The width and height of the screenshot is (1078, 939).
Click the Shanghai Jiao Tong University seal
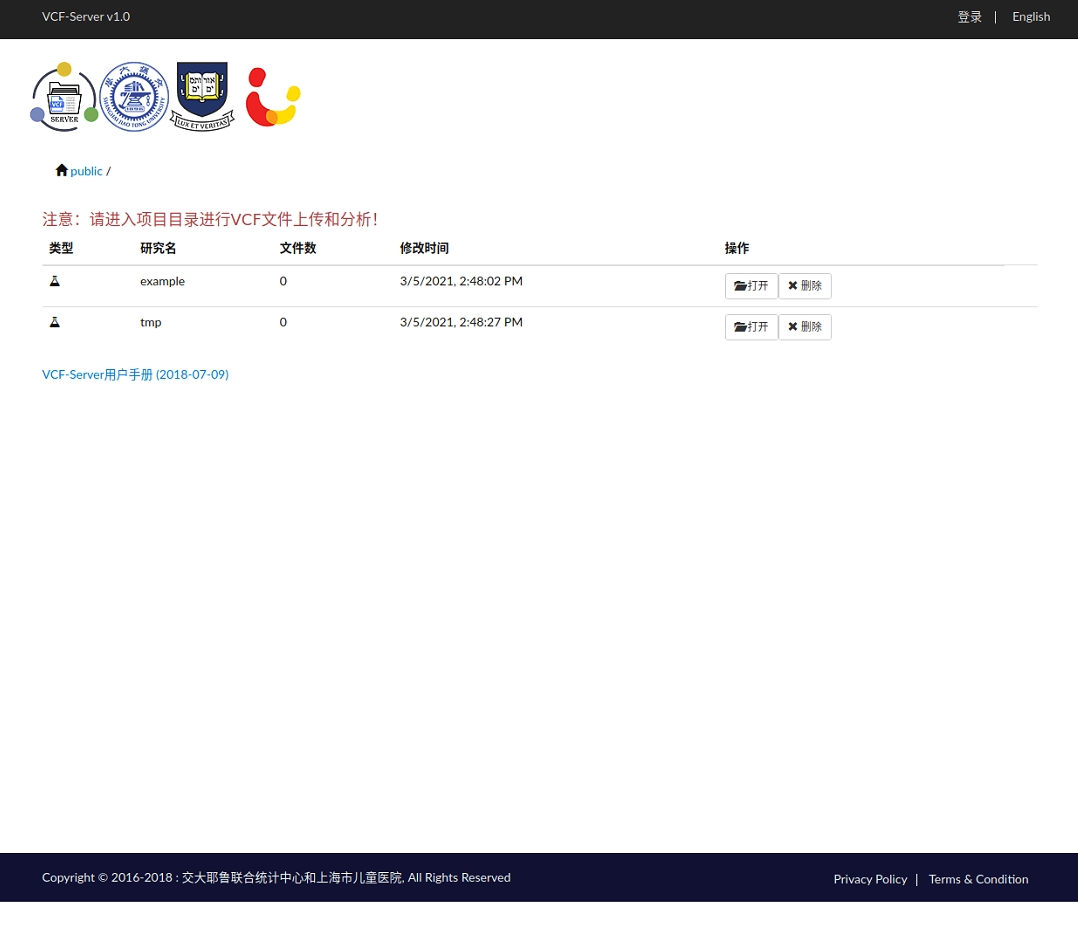coord(133,96)
